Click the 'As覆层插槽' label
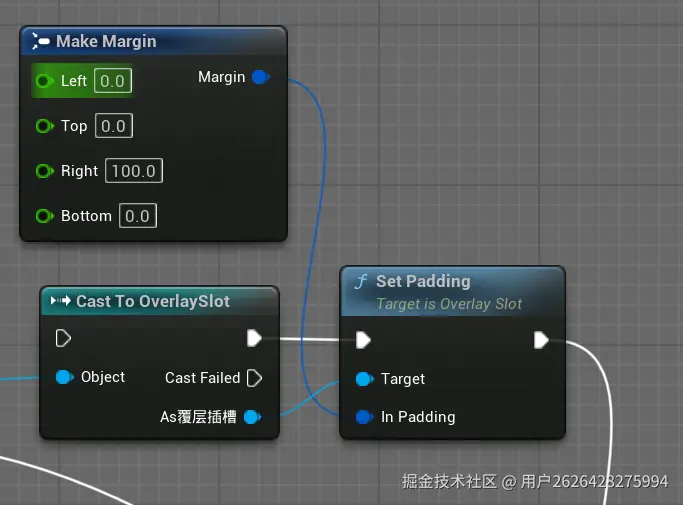This screenshot has height=505, width=683. click(198, 417)
